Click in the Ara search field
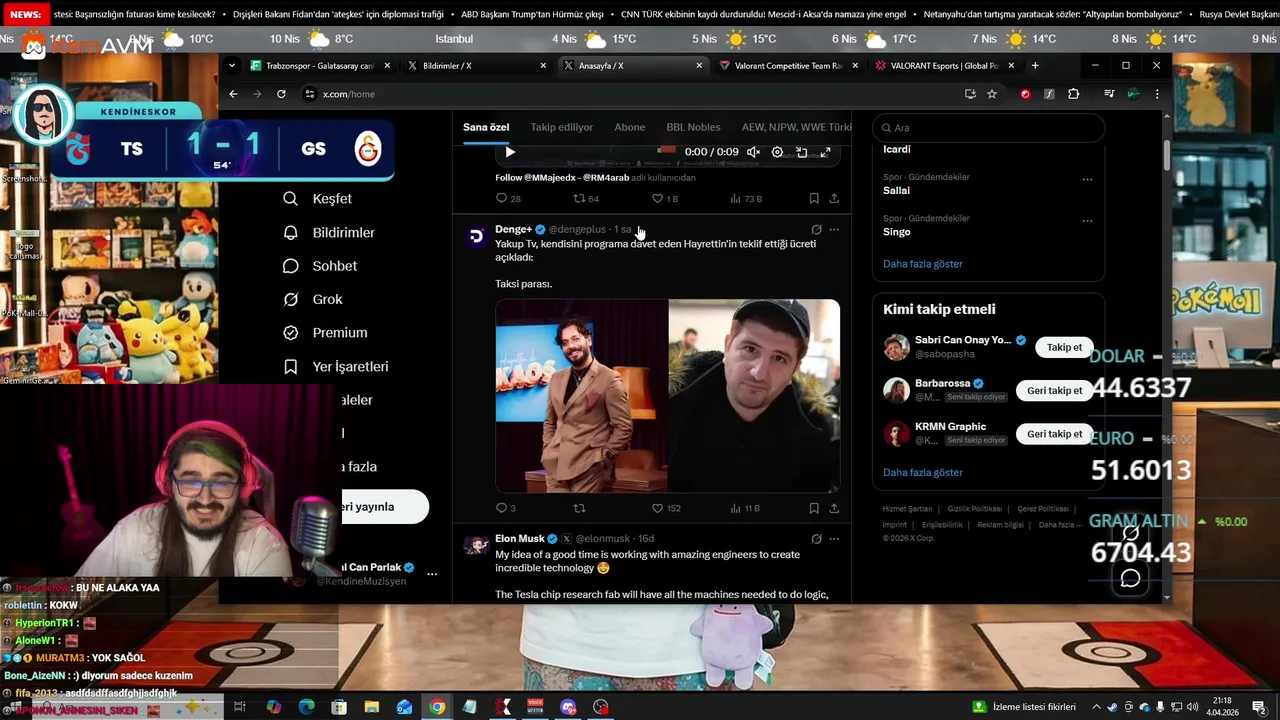The width and height of the screenshot is (1280, 720). [x=988, y=128]
